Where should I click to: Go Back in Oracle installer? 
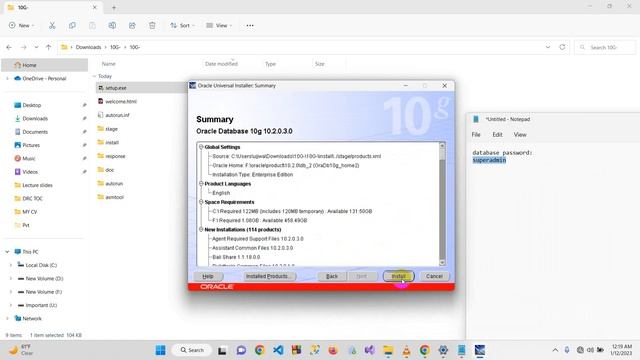tap(332, 276)
